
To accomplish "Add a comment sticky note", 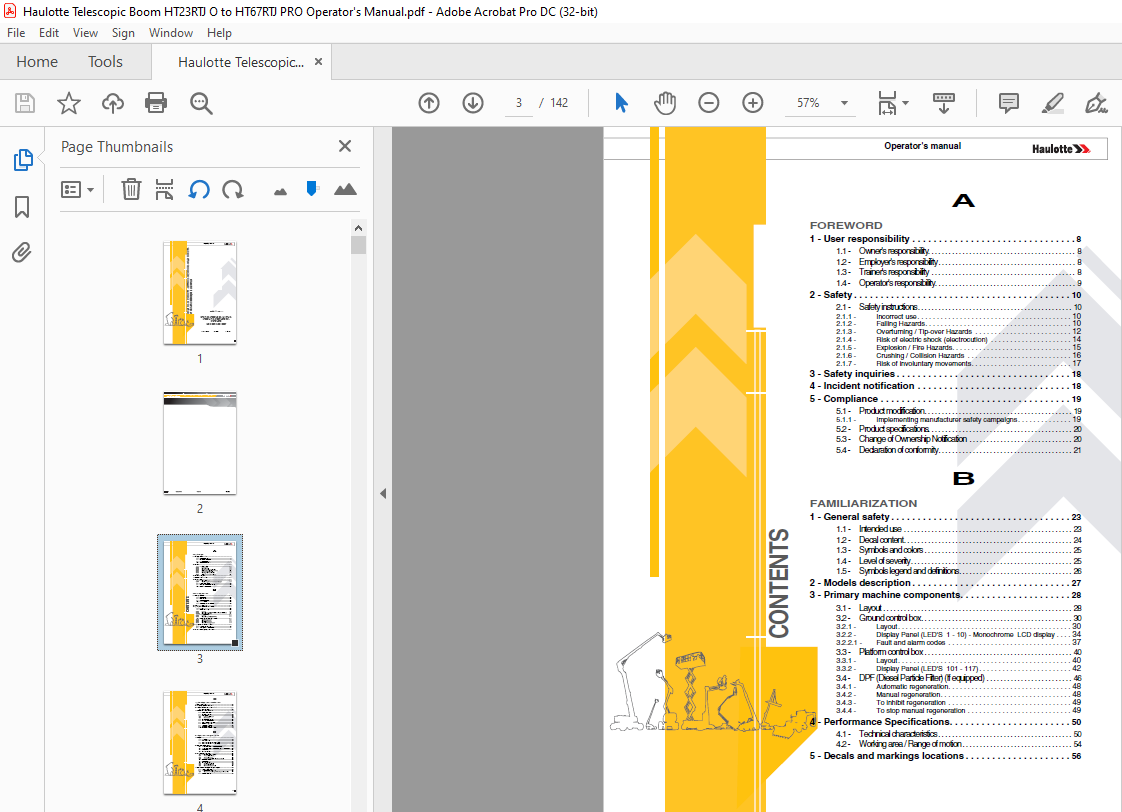I will pos(1008,103).
